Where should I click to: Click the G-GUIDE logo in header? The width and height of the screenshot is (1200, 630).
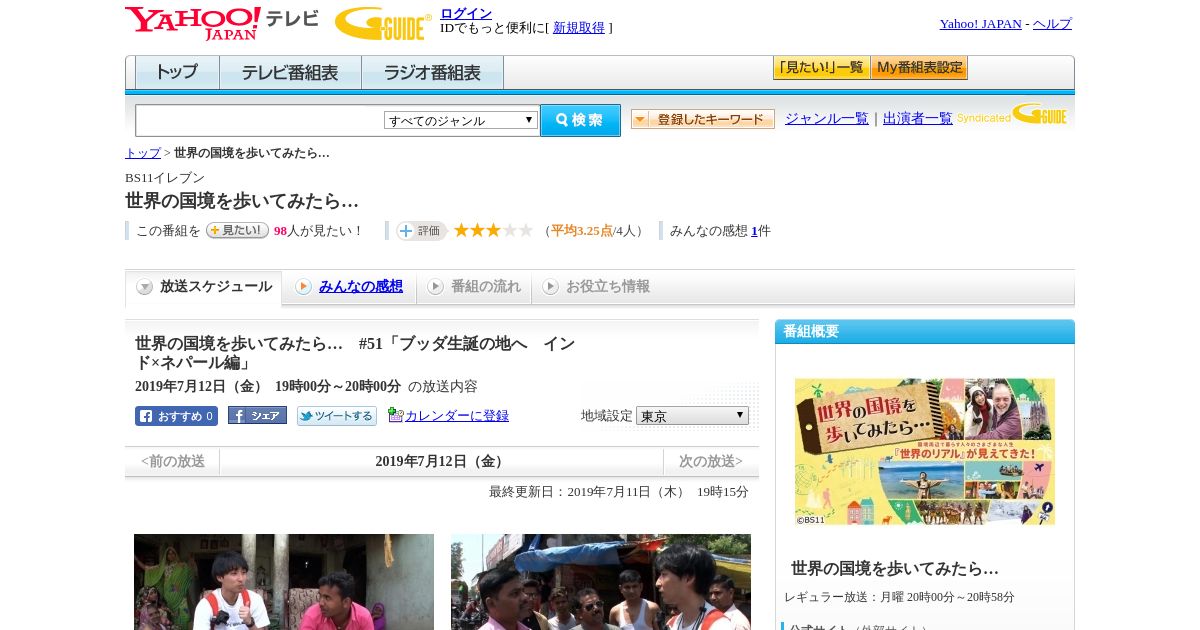(383, 23)
